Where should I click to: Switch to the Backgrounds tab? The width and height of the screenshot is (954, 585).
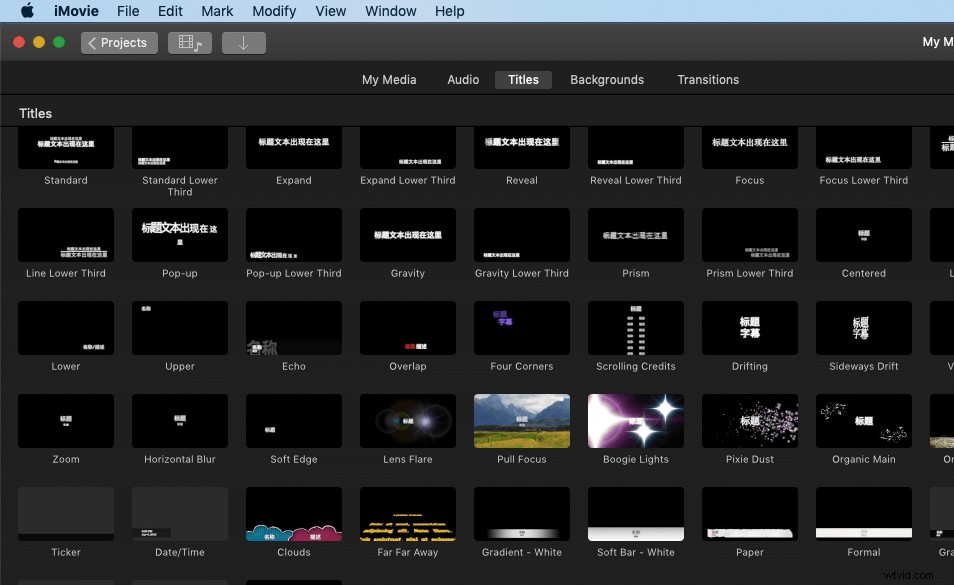click(x=606, y=79)
